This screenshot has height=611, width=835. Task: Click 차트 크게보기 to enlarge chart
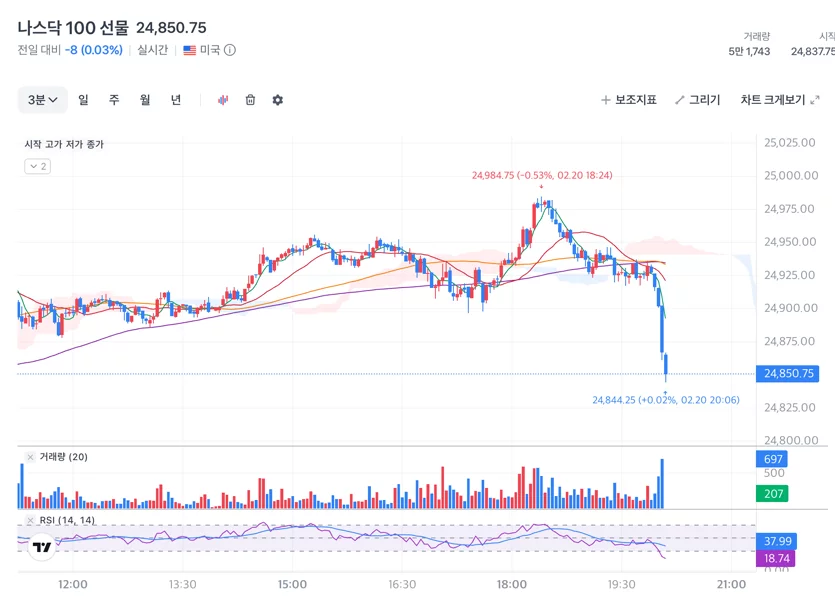click(x=773, y=100)
